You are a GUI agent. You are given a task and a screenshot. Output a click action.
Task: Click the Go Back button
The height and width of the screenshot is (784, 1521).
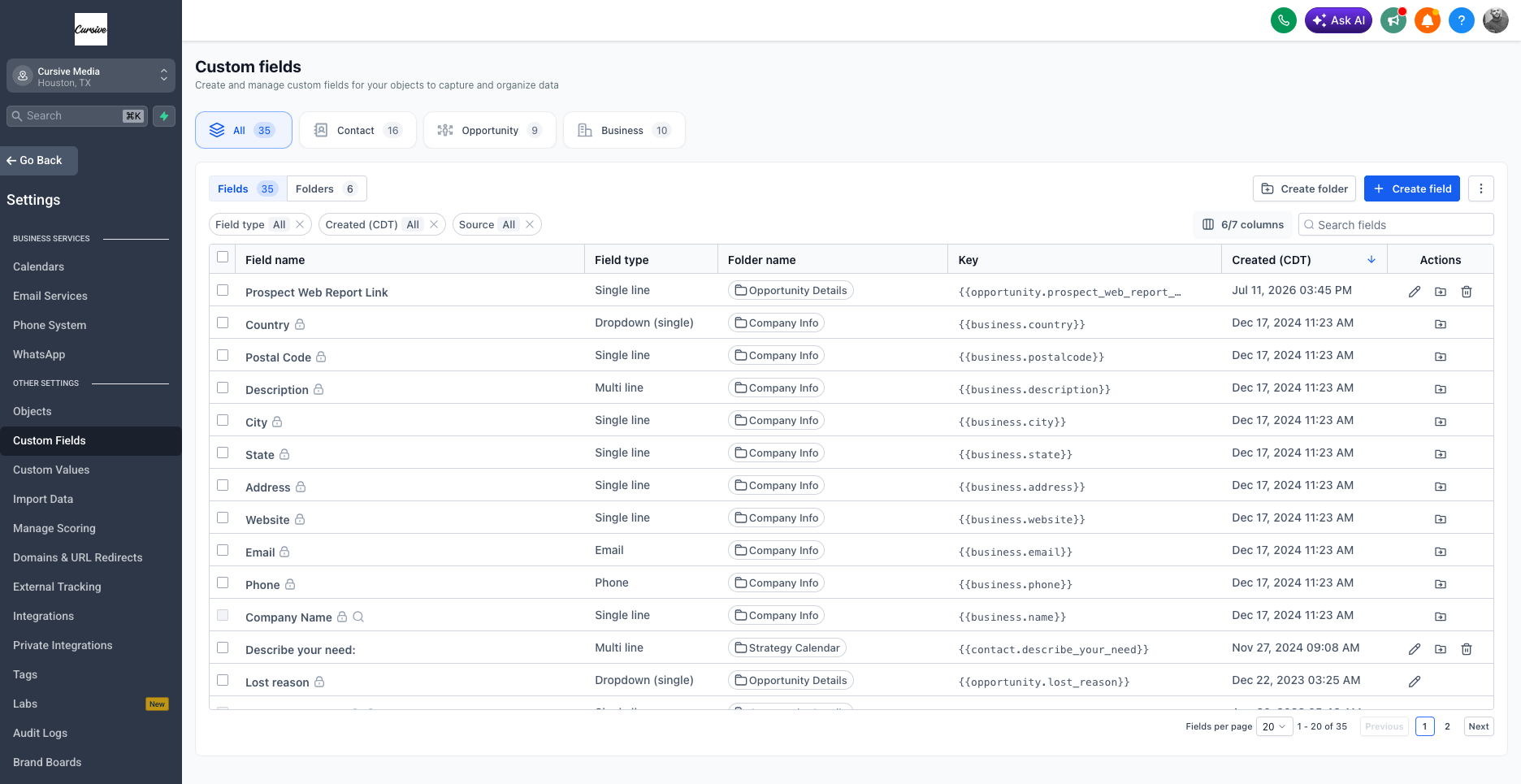tap(39, 161)
